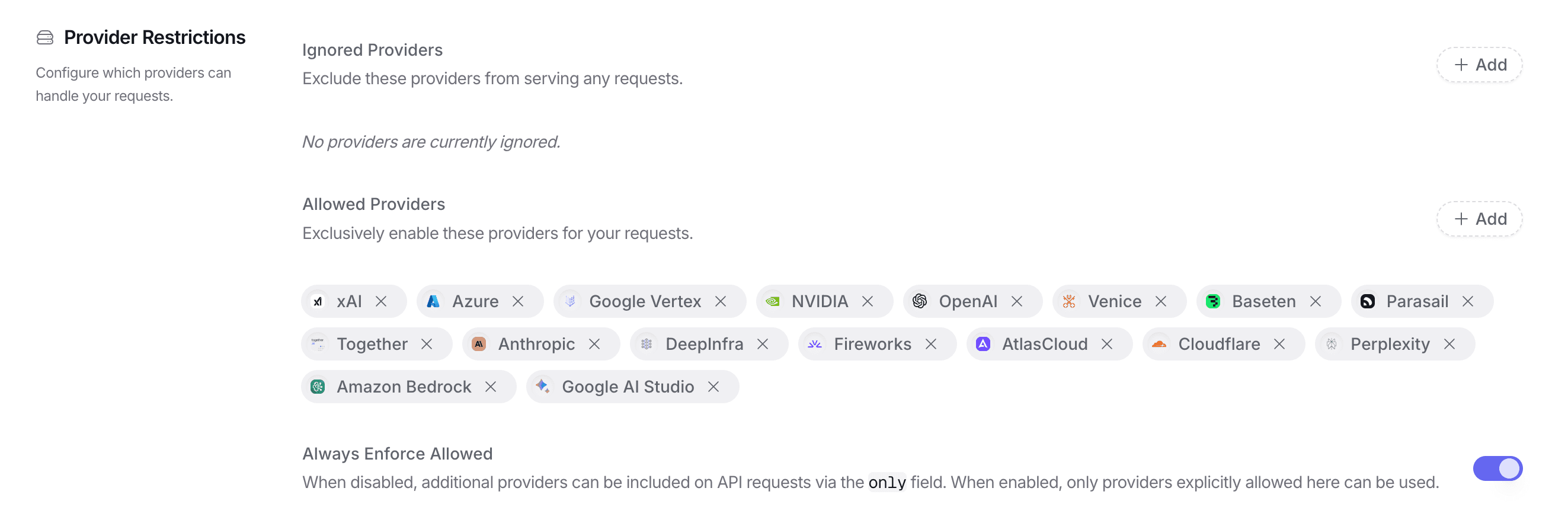This screenshot has height=523, width=1568.
Task: Remove Venice from allowed providers
Action: point(1161,301)
